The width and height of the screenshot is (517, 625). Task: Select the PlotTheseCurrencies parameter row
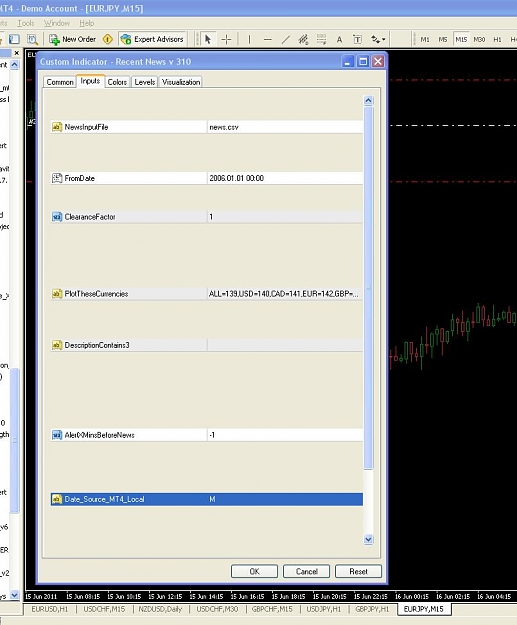[206, 294]
